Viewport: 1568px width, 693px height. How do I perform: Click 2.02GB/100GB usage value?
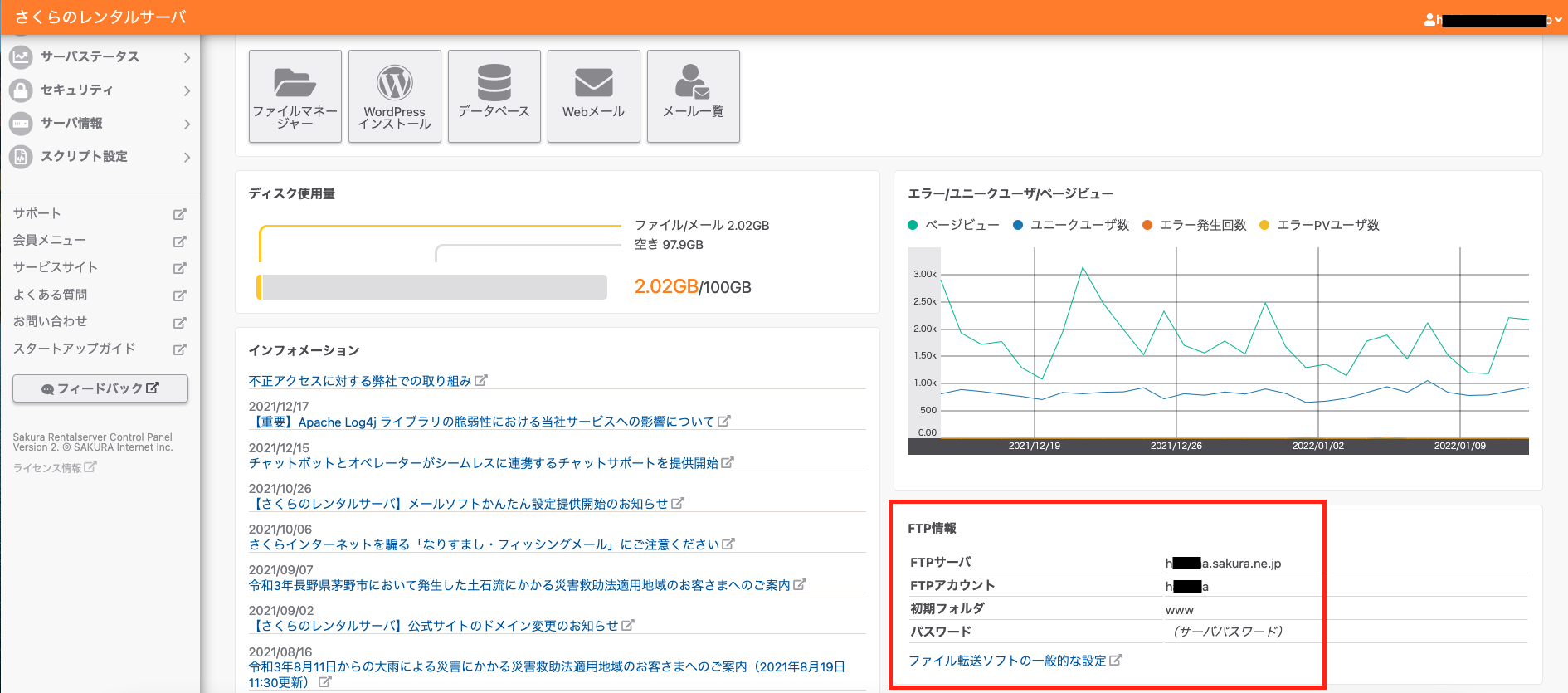point(693,286)
